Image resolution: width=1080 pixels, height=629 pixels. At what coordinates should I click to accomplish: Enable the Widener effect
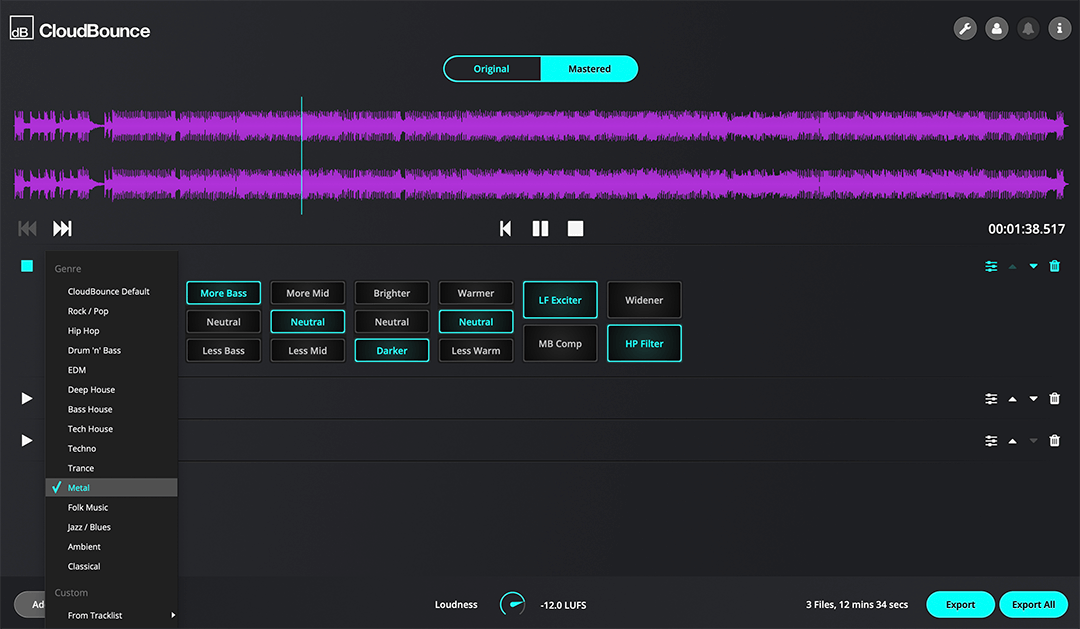644,300
